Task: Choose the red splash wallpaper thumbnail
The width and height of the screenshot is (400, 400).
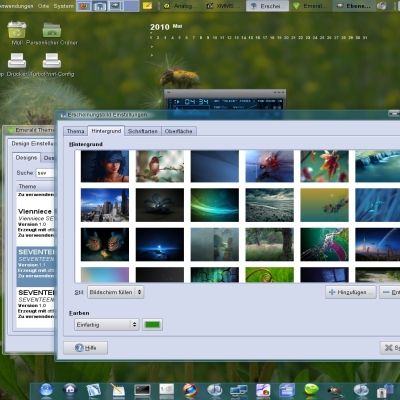Action: click(x=270, y=166)
